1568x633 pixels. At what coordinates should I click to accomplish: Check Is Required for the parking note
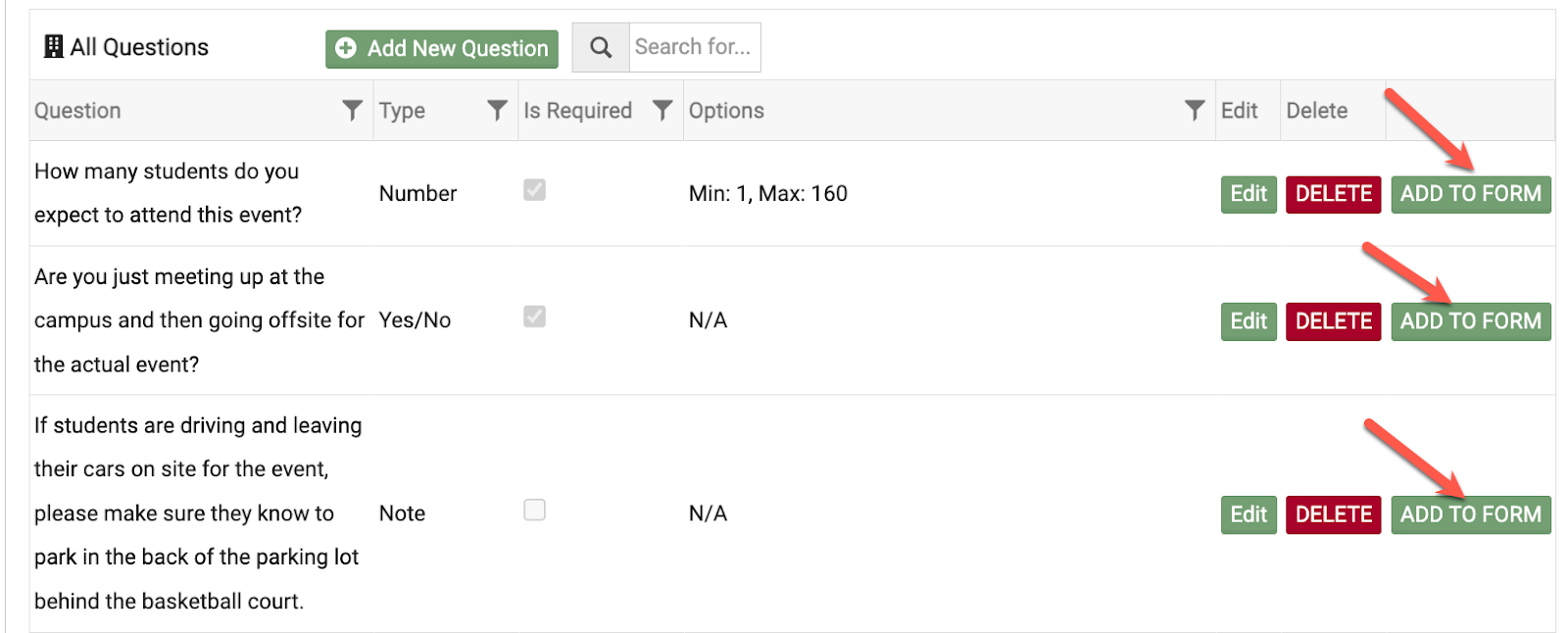coord(534,511)
